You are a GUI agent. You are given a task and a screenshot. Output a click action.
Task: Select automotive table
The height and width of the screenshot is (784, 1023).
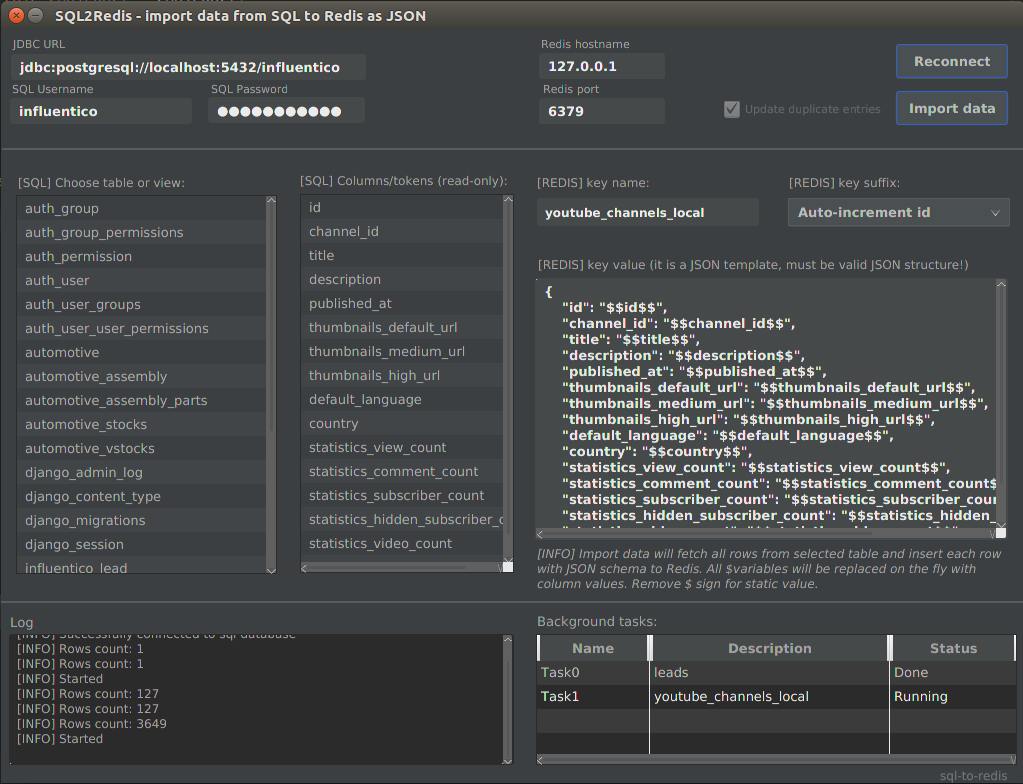(x=141, y=353)
